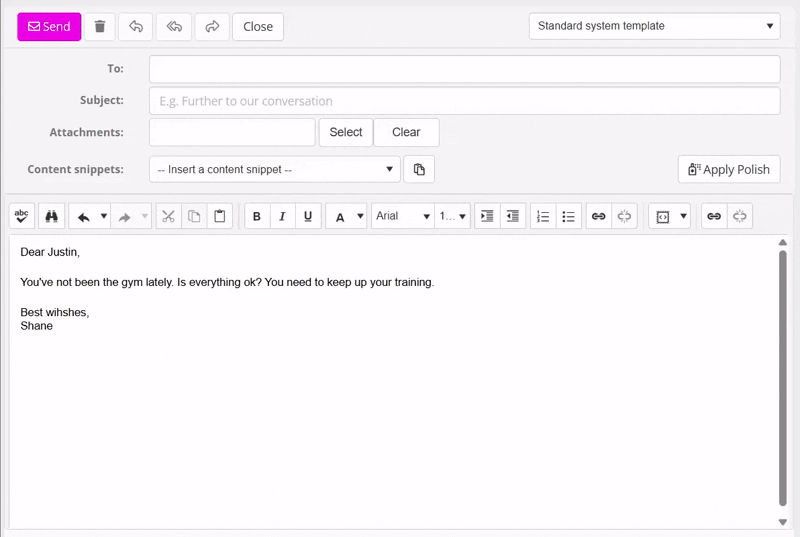
Task: Click the Select attachments button
Action: click(x=346, y=132)
